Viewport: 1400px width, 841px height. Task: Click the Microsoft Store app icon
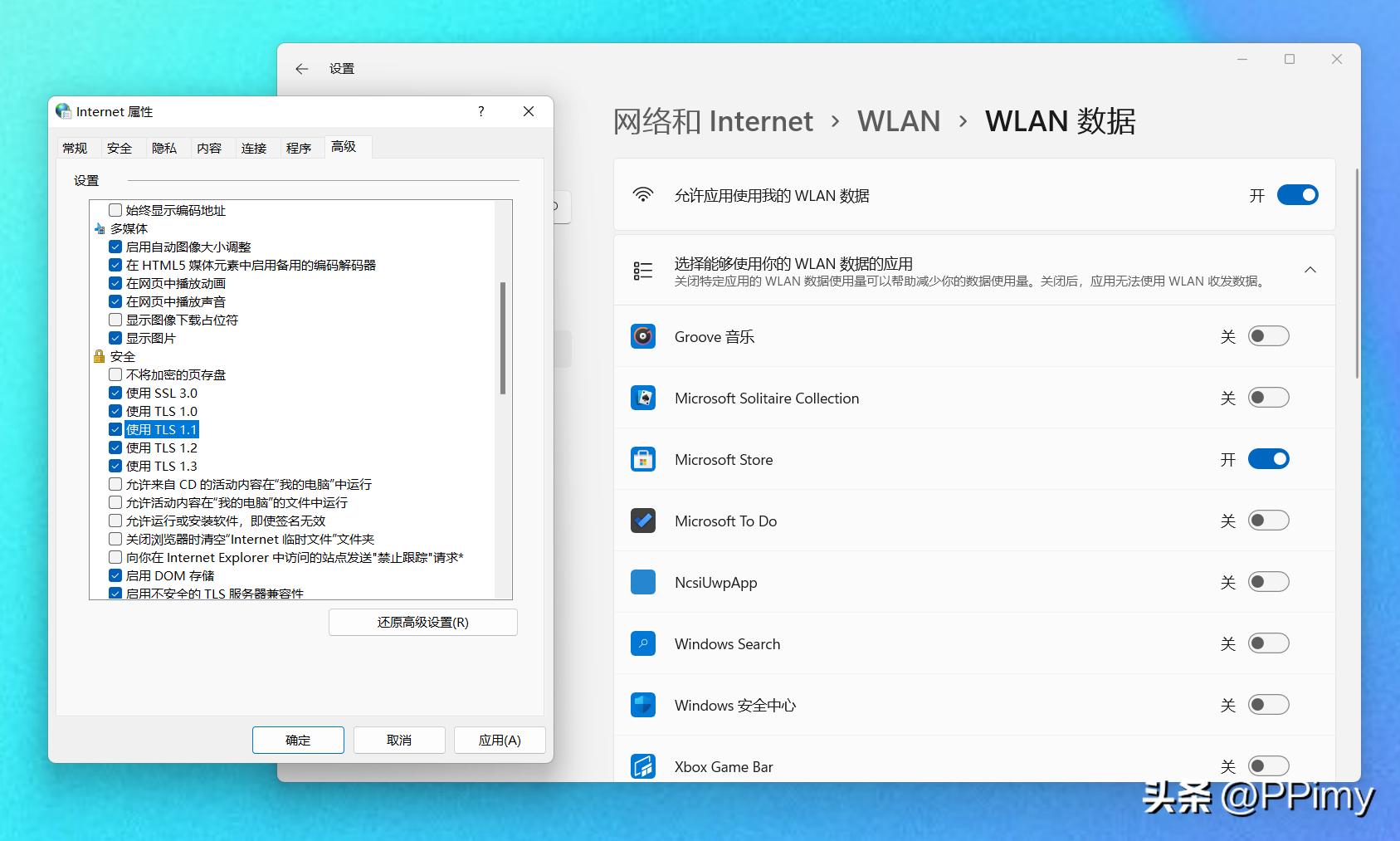(x=643, y=459)
